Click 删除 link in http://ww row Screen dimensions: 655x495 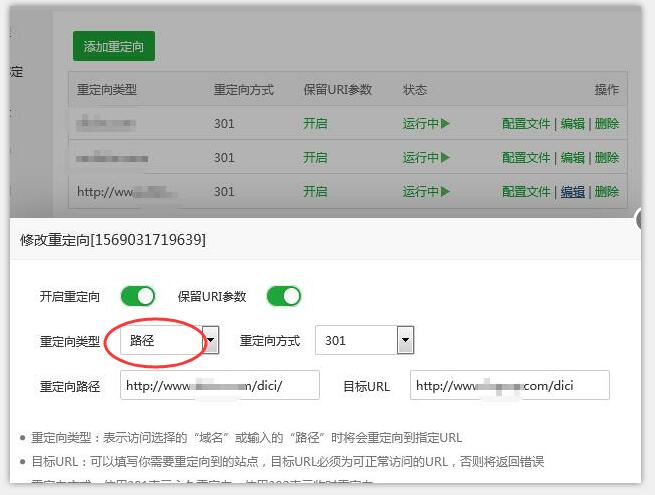607,192
